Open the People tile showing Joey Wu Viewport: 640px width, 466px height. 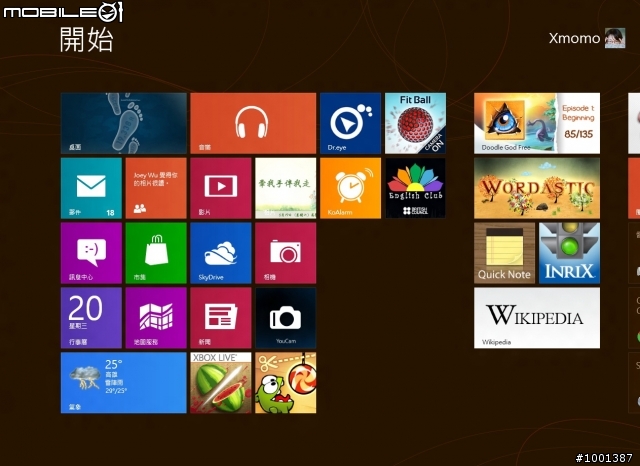(x=156, y=188)
